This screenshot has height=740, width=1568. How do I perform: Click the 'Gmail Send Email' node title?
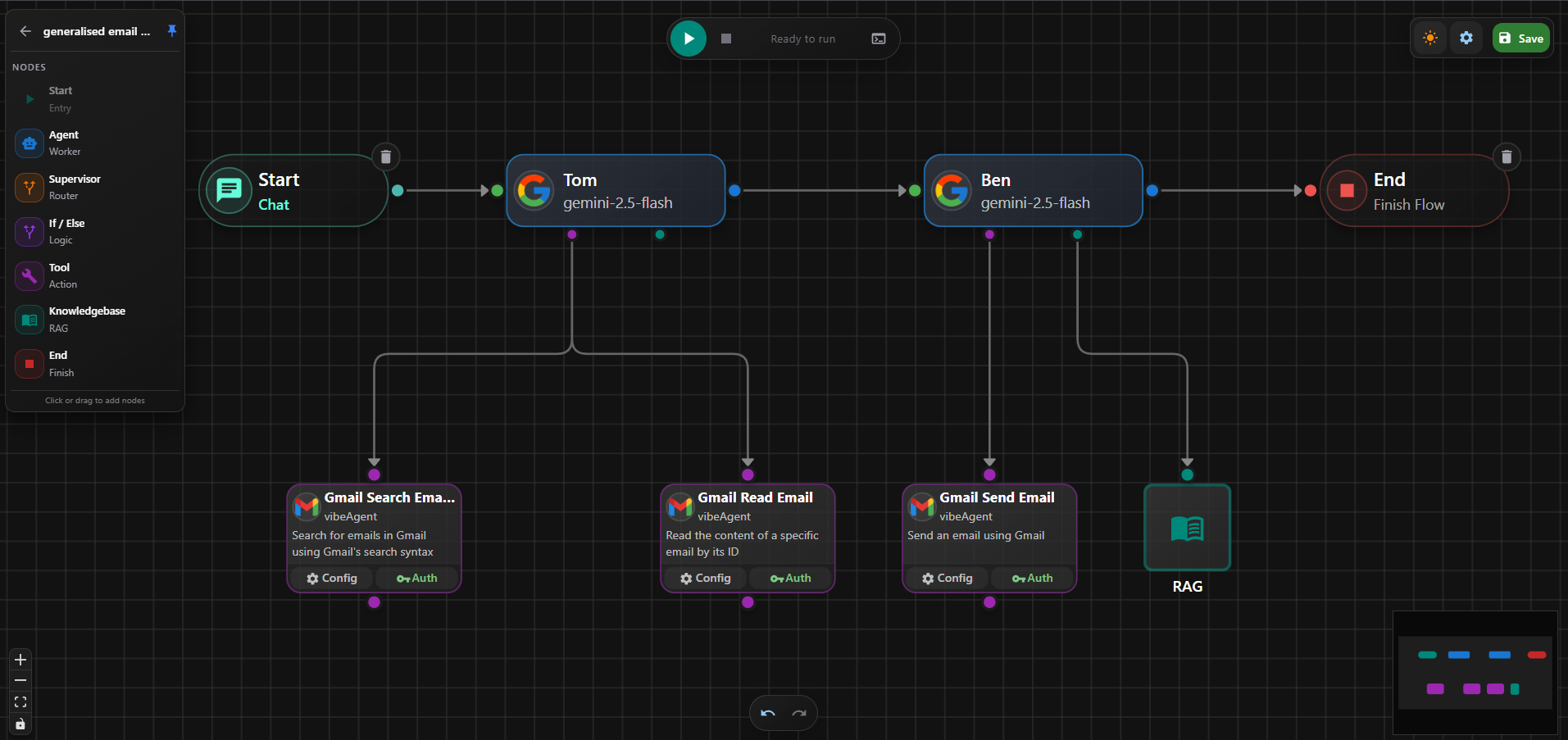click(x=997, y=497)
